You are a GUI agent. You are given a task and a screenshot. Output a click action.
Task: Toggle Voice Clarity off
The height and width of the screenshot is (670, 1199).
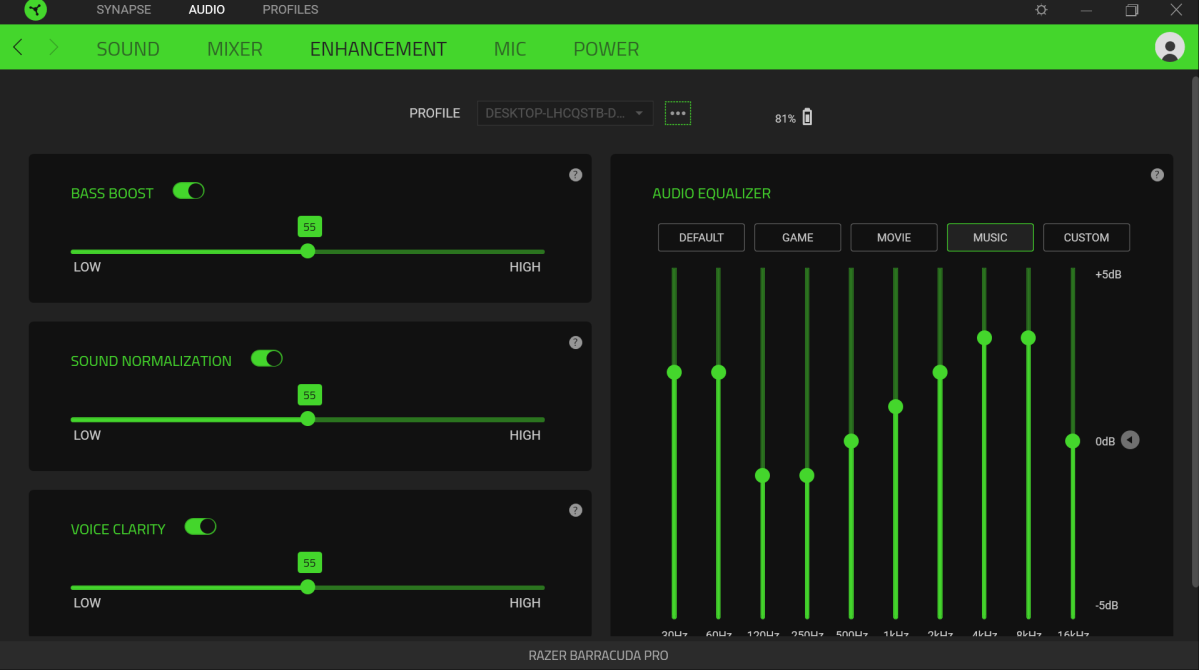point(200,527)
